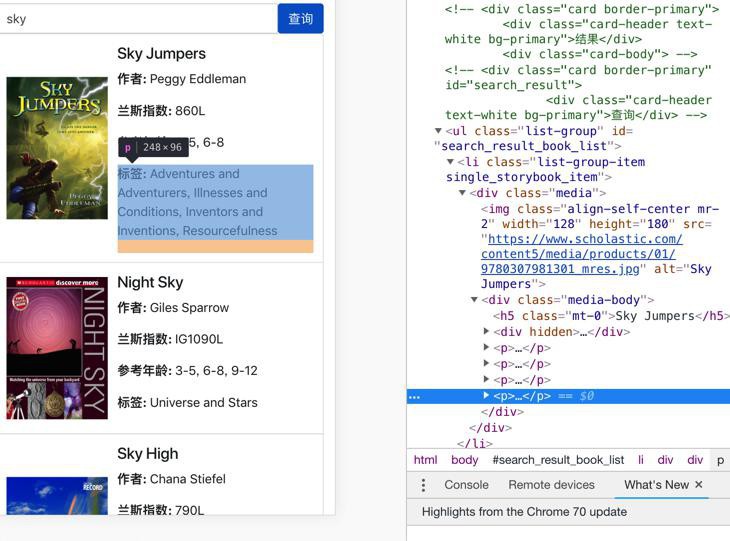Open the Sky High book cover thumbnail
The width and height of the screenshot is (730, 541).
coord(57,495)
